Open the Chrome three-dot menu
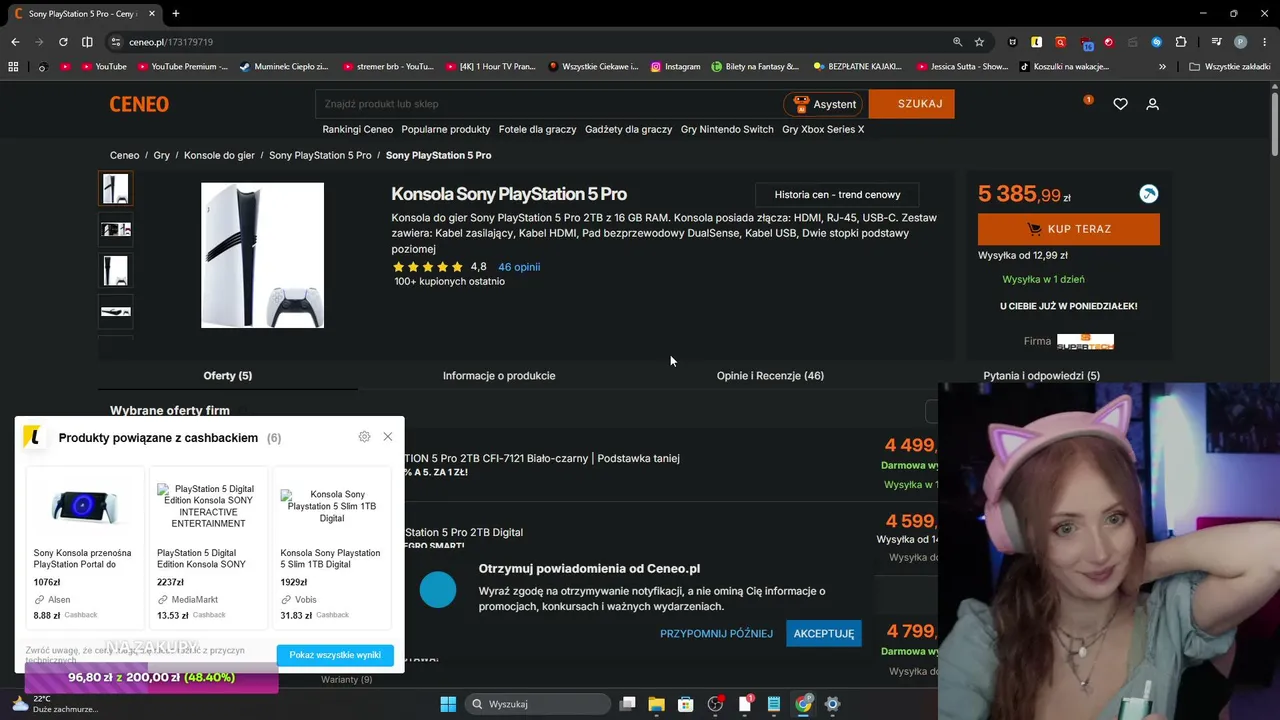The height and width of the screenshot is (720, 1280). pyautogui.click(x=1263, y=42)
